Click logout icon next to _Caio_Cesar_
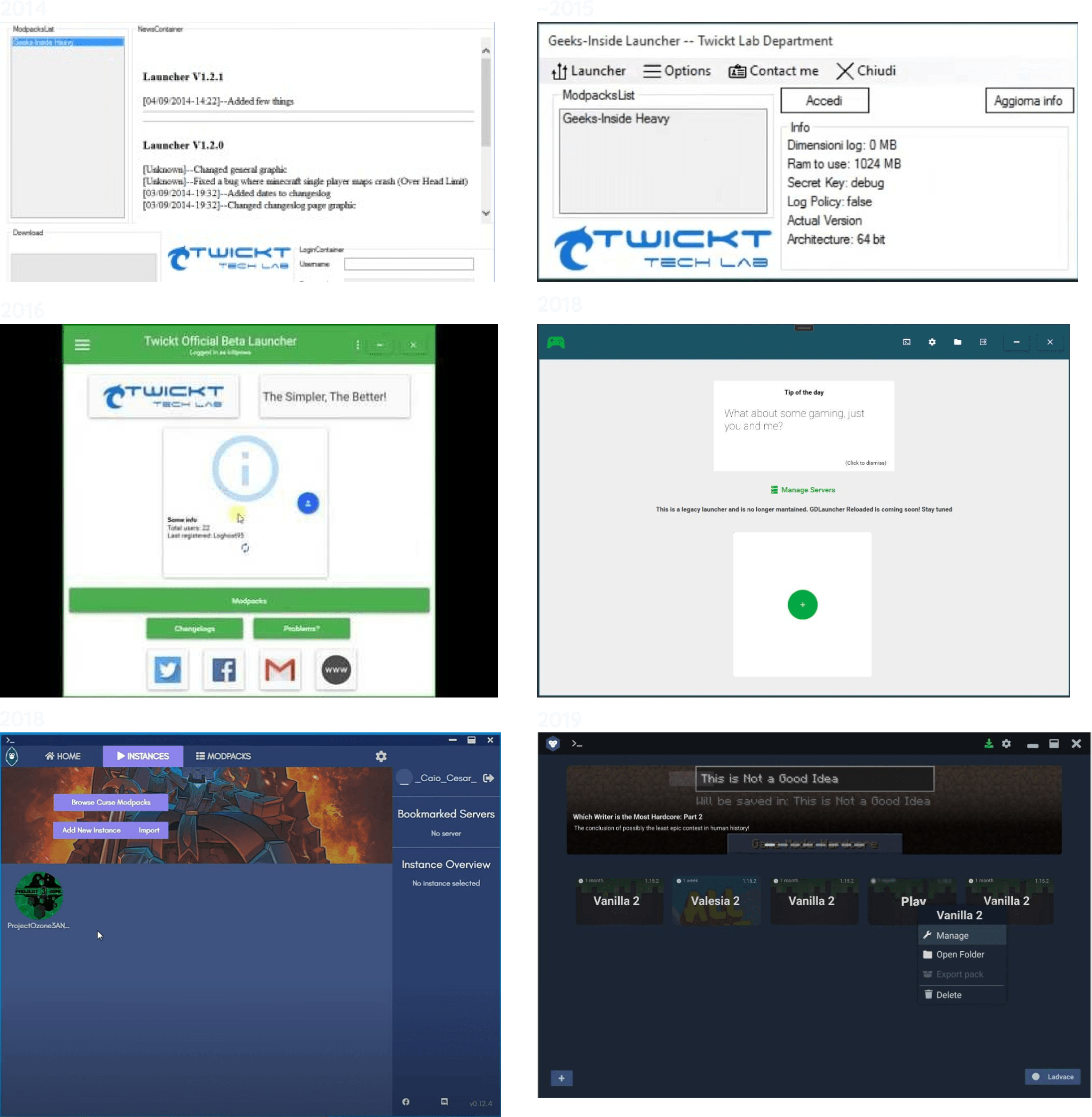The height and width of the screenshot is (1117, 1092). tap(489, 778)
